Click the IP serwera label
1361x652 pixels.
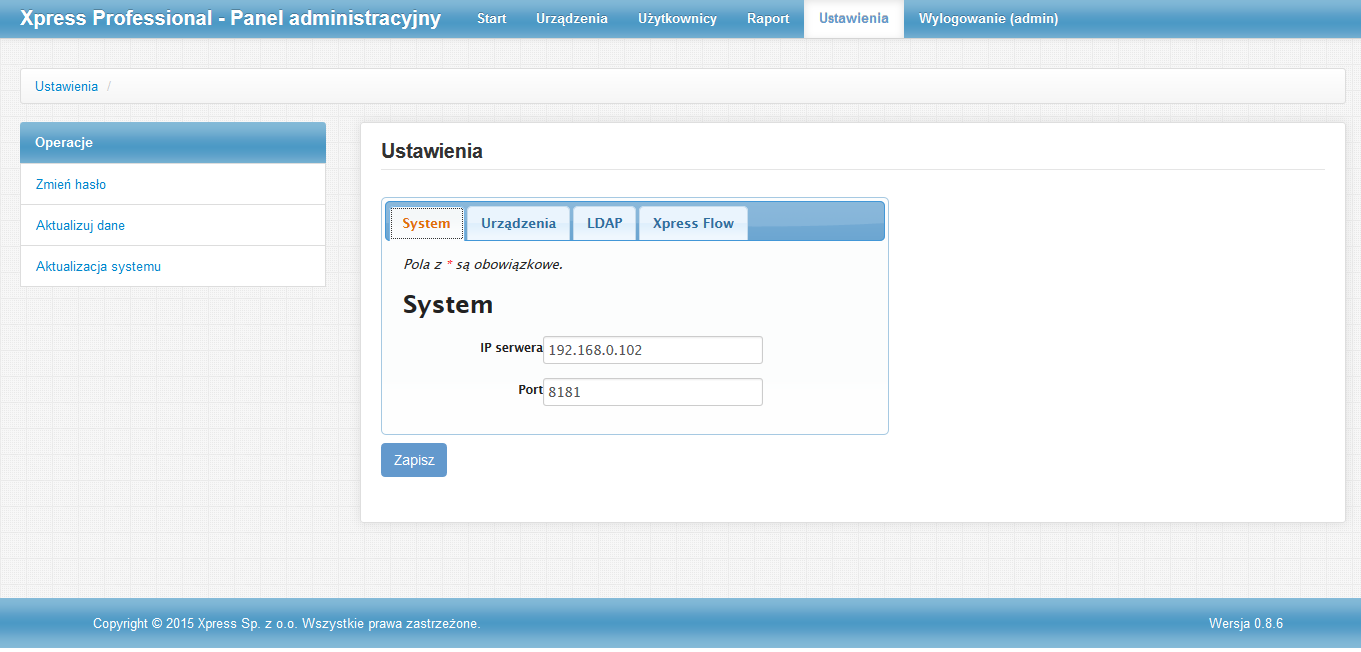tap(511, 348)
